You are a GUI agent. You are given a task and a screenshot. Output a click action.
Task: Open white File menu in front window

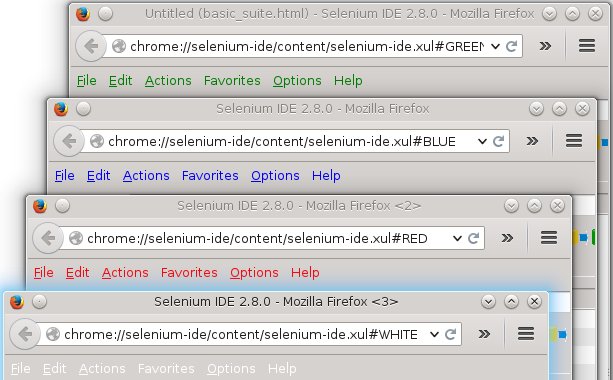20,369
